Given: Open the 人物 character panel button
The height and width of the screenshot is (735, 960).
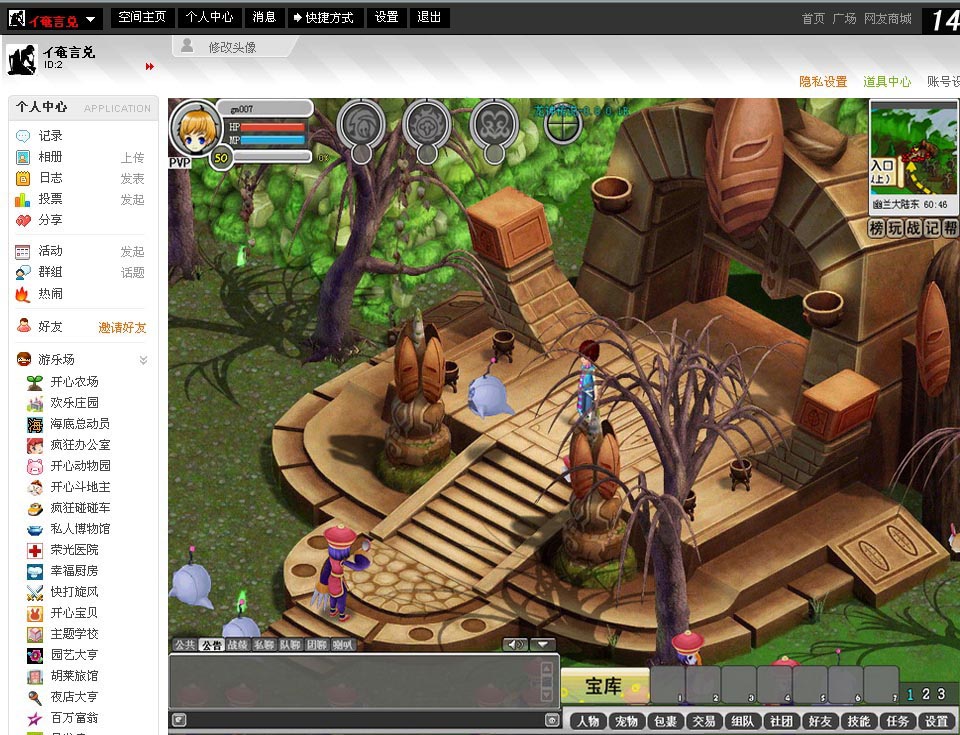Looking at the screenshot, I should 588,721.
